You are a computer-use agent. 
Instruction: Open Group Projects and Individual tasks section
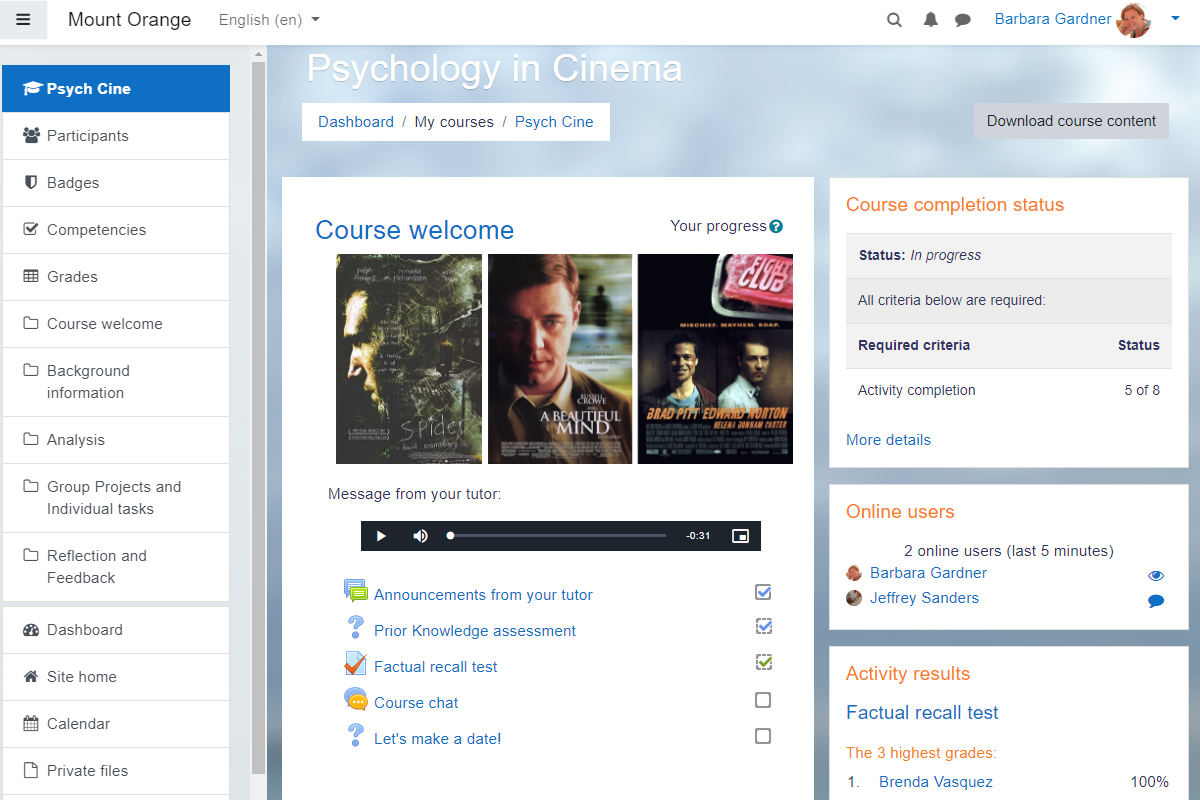116,498
